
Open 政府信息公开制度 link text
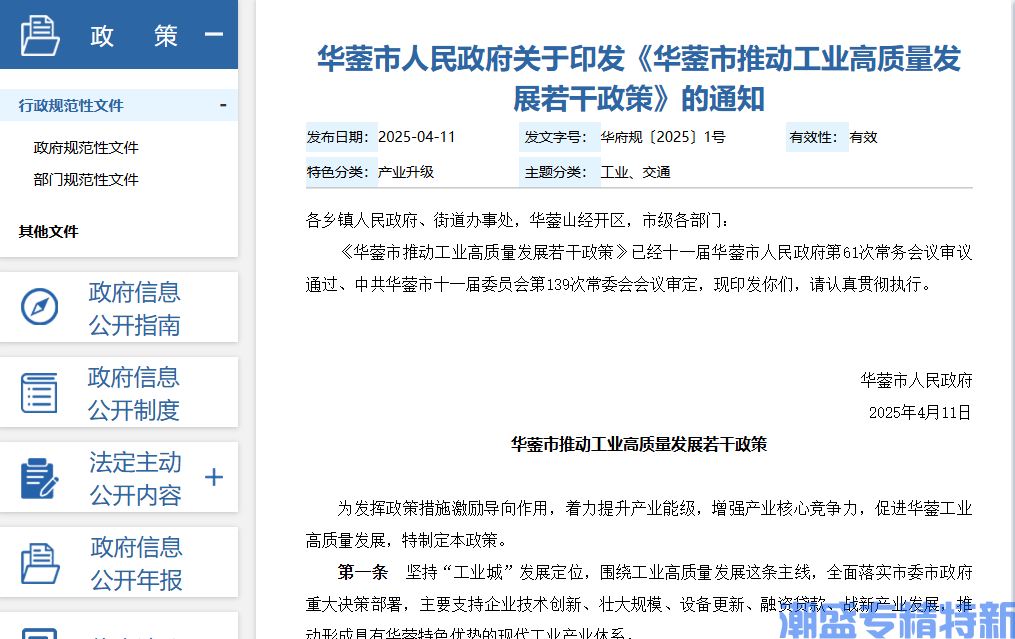[x=133, y=394]
